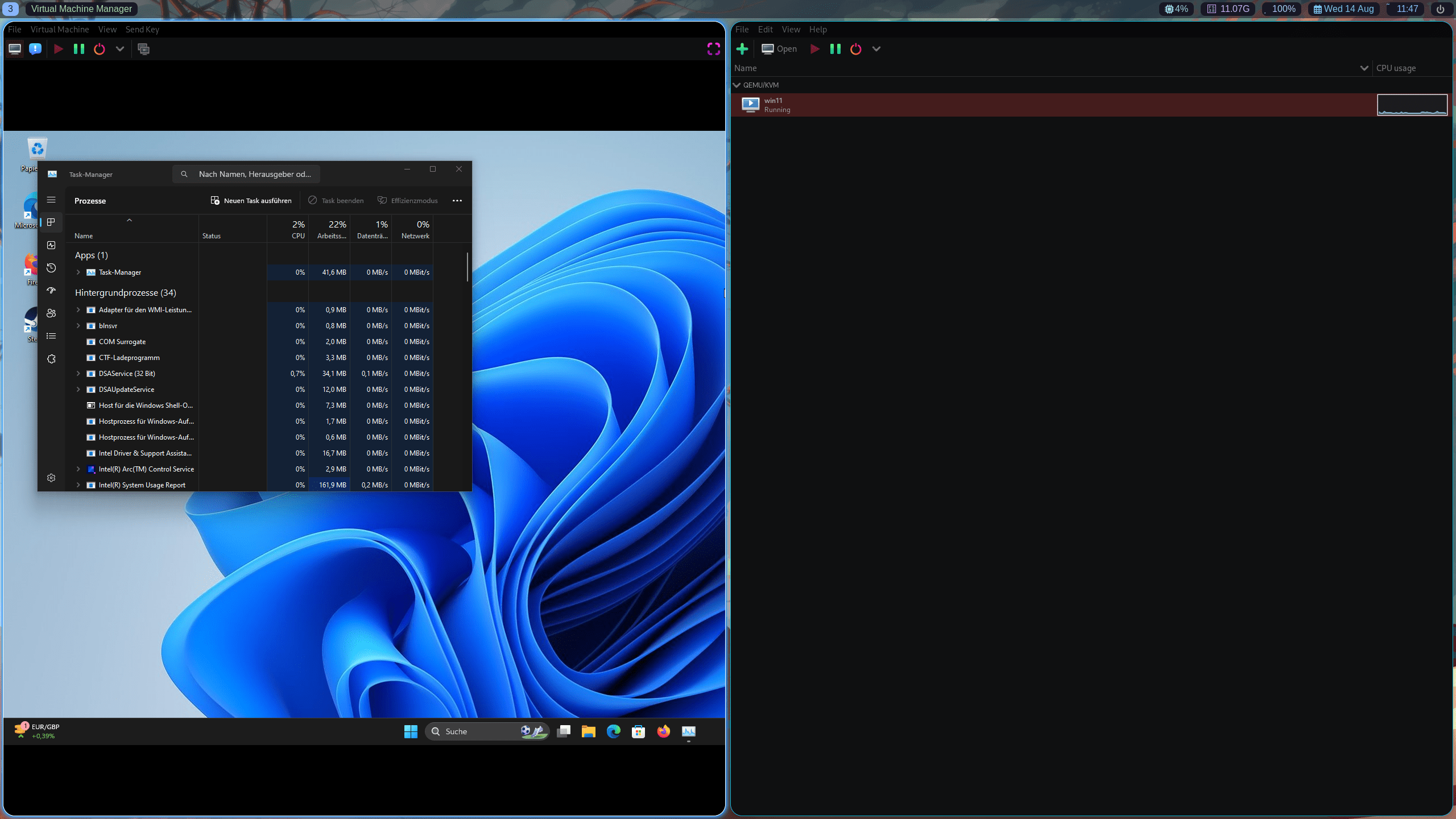Expand DSAUpdateService row

78,390
